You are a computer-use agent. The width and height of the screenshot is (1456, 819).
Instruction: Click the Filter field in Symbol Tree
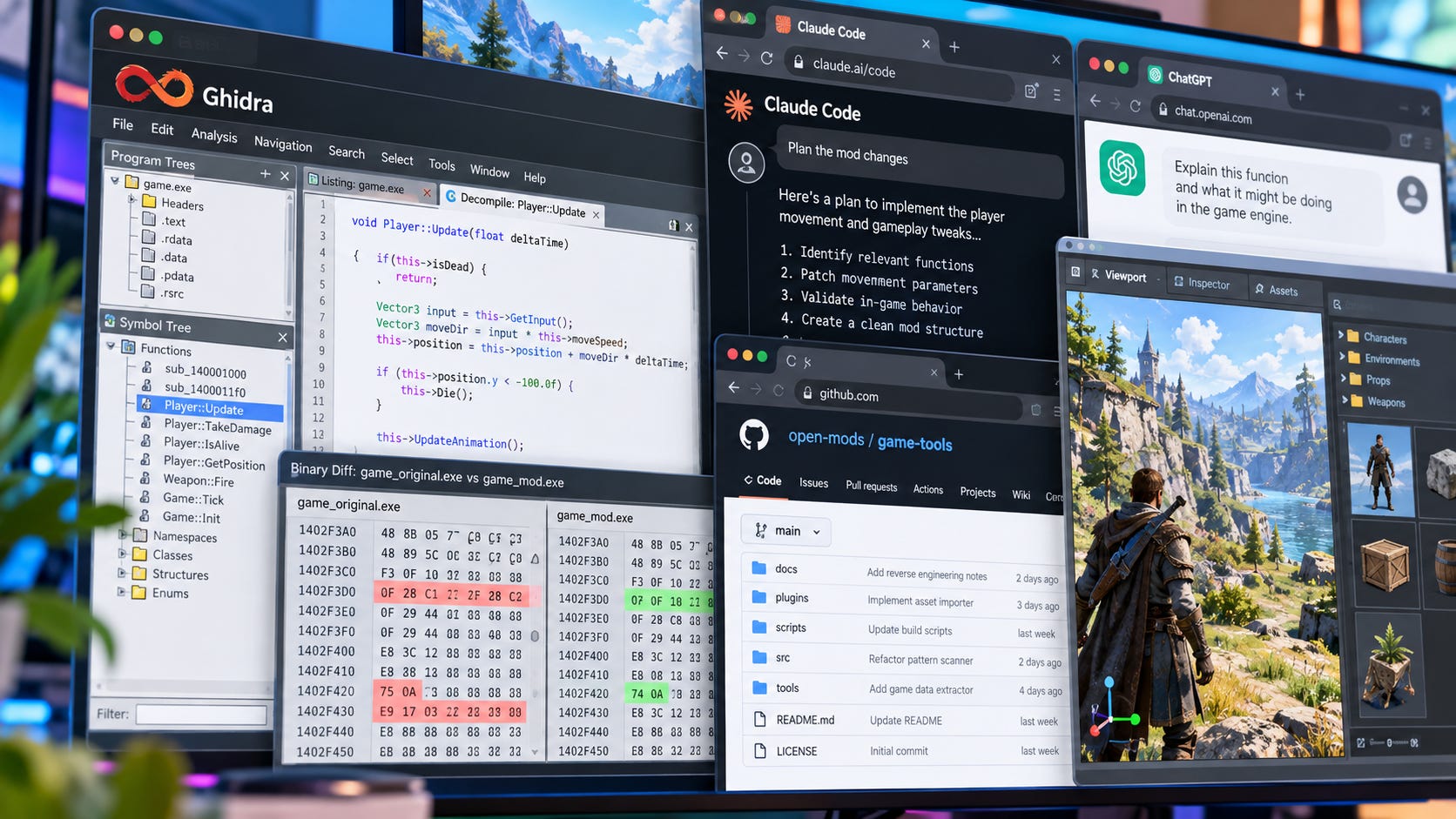[201, 715]
